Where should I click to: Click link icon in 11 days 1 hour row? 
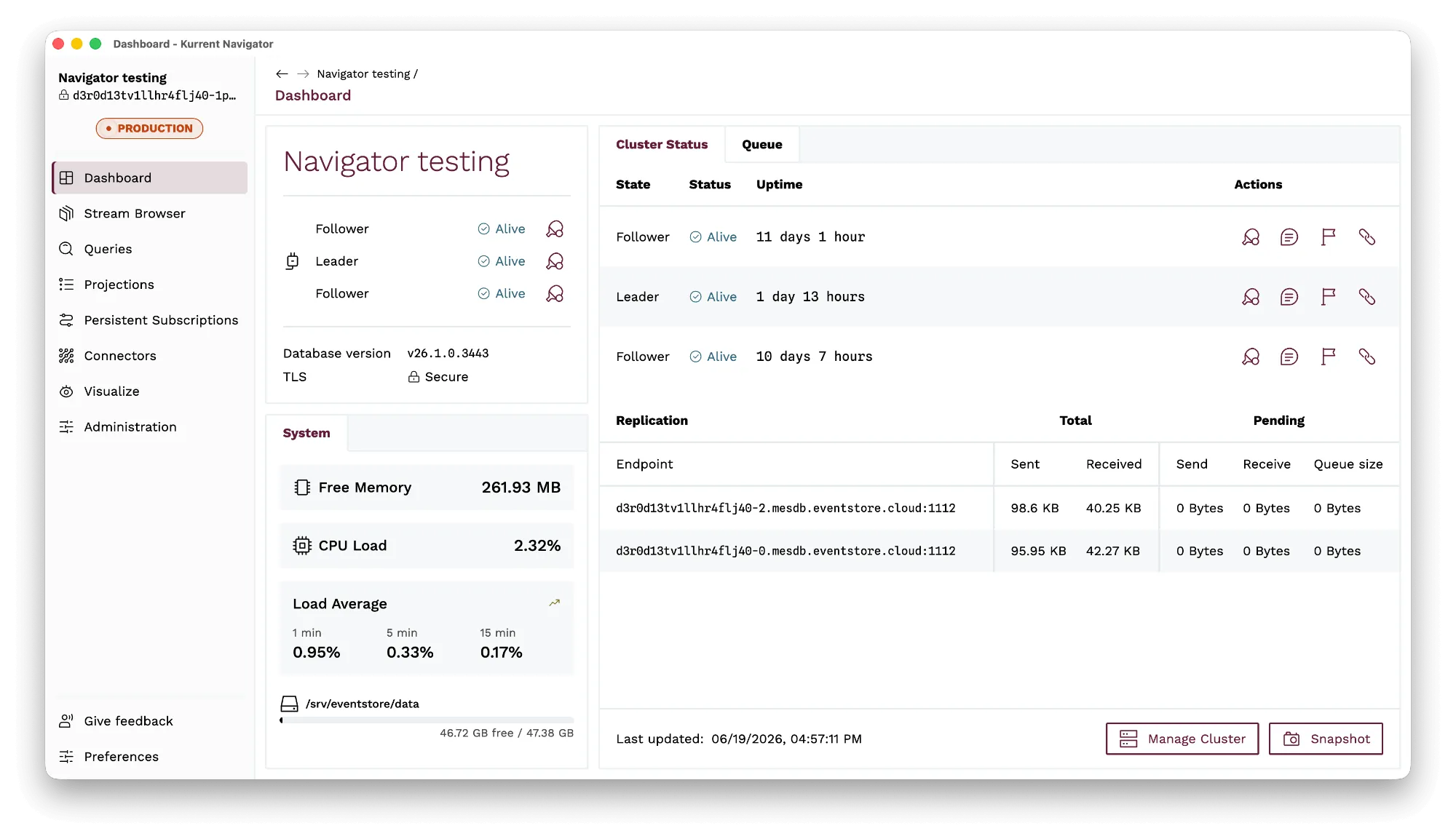(1366, 237)
